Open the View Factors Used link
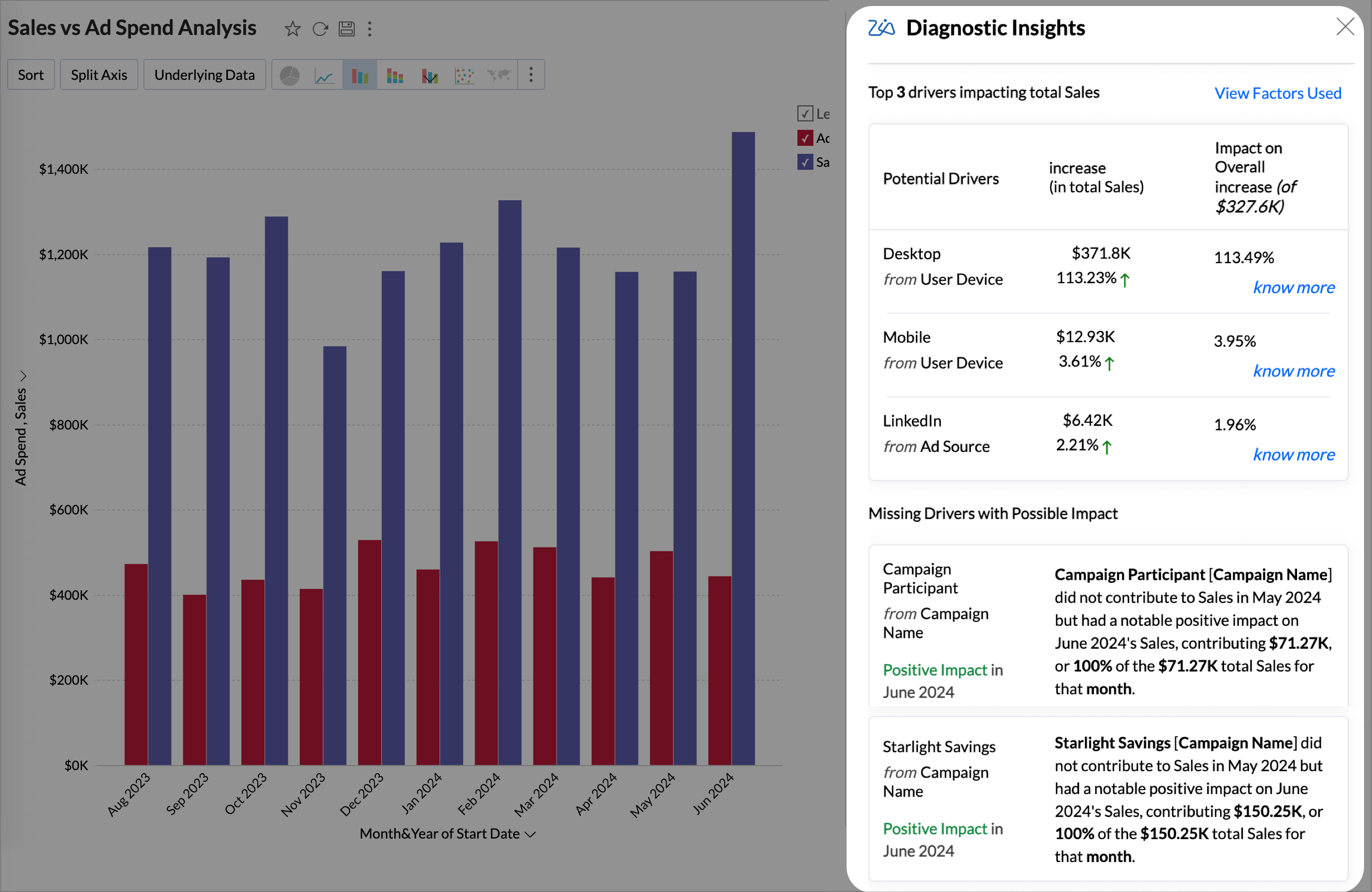1372x892 pixels. pos(1278,93)
